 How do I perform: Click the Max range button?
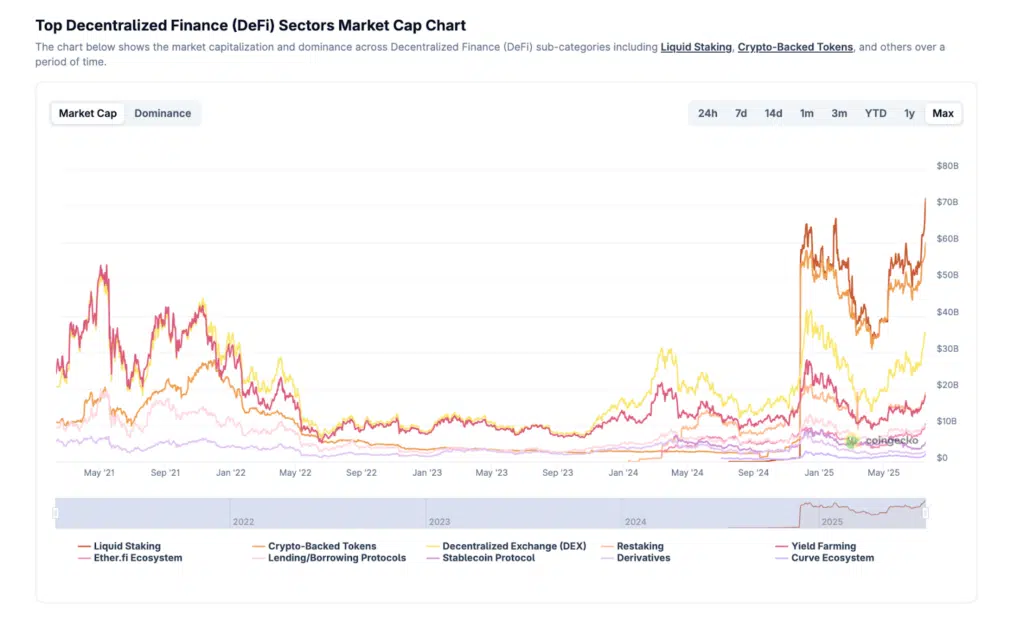[x=943, y=113]
